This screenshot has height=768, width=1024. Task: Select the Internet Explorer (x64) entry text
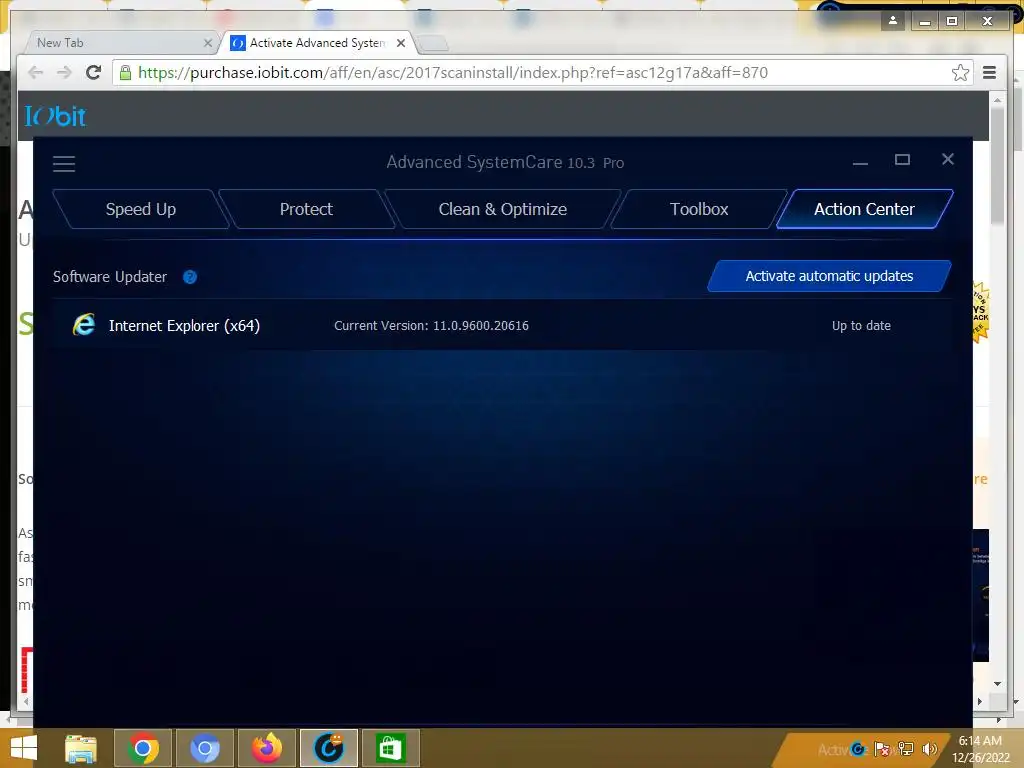pos(184,325)
